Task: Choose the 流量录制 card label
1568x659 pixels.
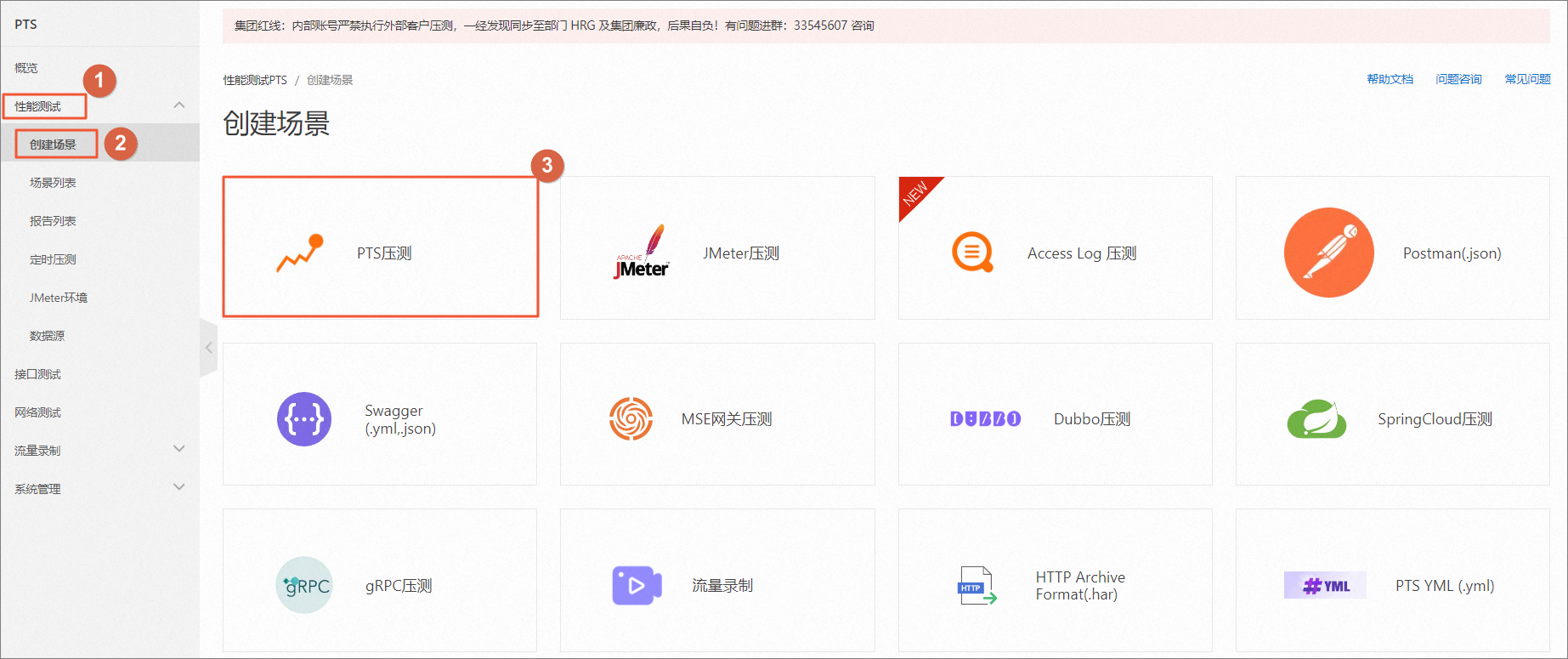Action: [x=722, y=586]
